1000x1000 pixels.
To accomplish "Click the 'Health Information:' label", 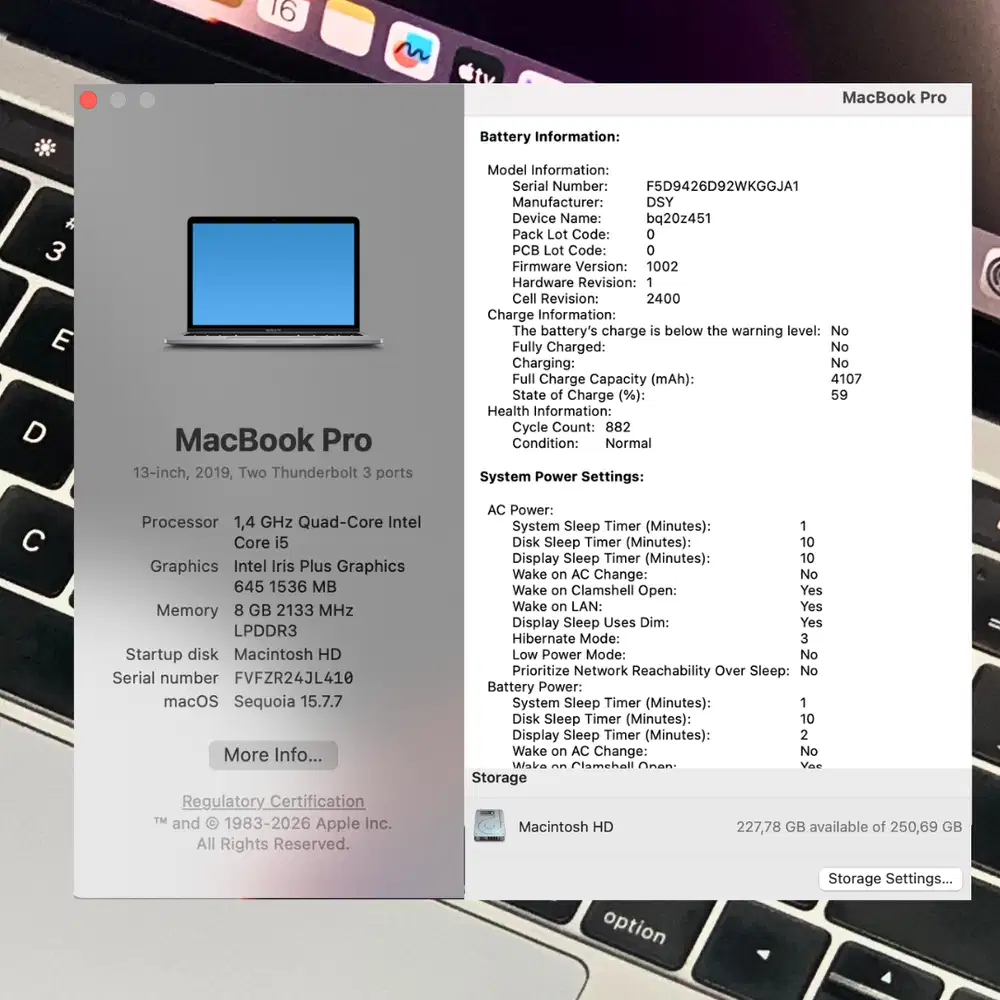I will [x=549, y=411].
